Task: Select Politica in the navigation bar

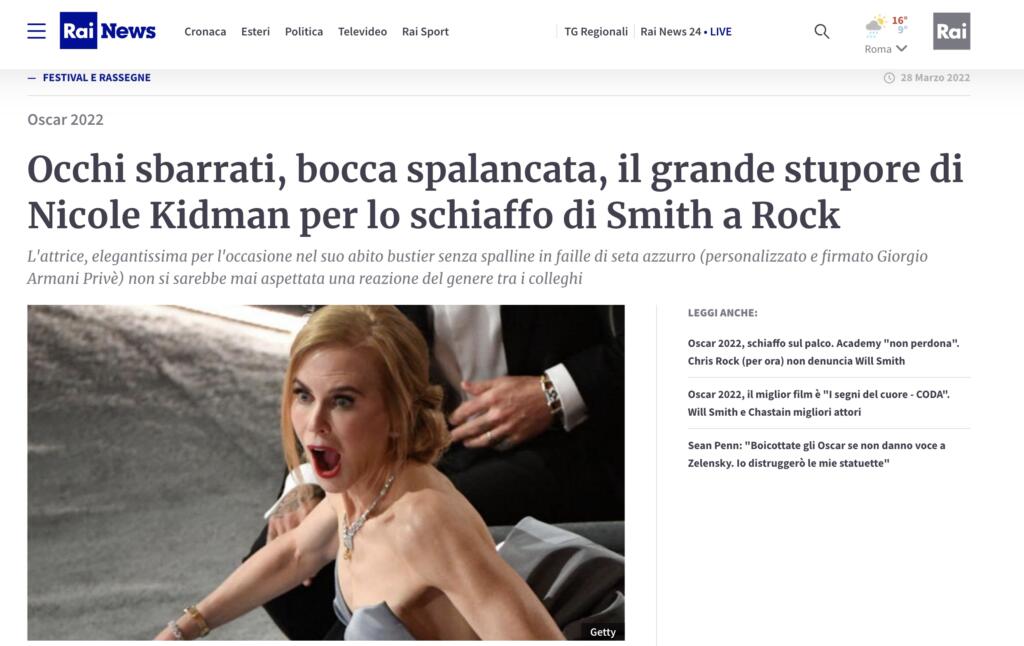Action: (304, 31)
